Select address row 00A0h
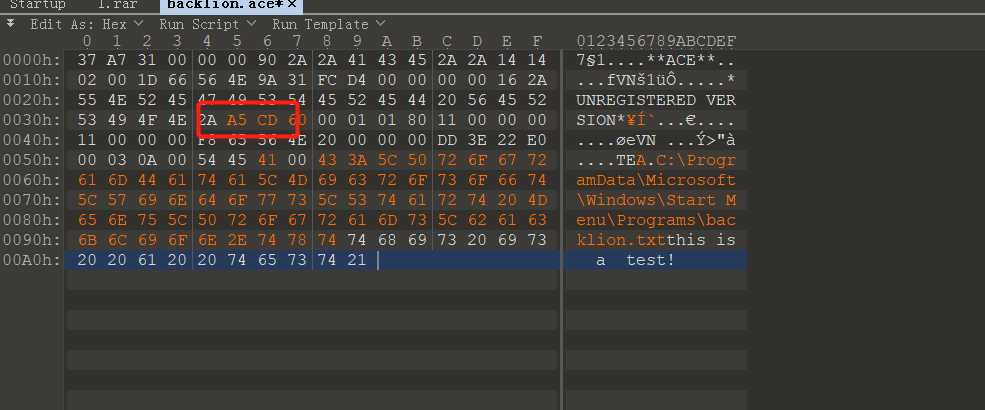This screenshot has width=985, height=410. point(32,260)
